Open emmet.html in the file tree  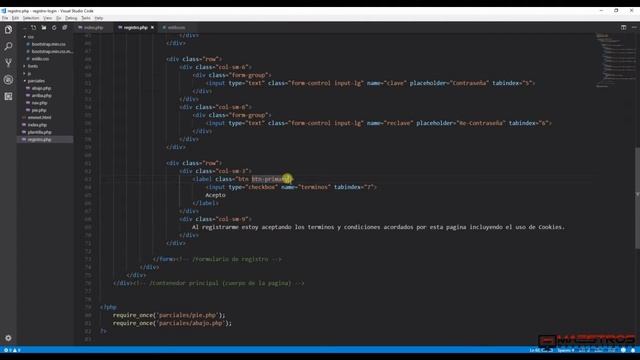click(39, 118)
